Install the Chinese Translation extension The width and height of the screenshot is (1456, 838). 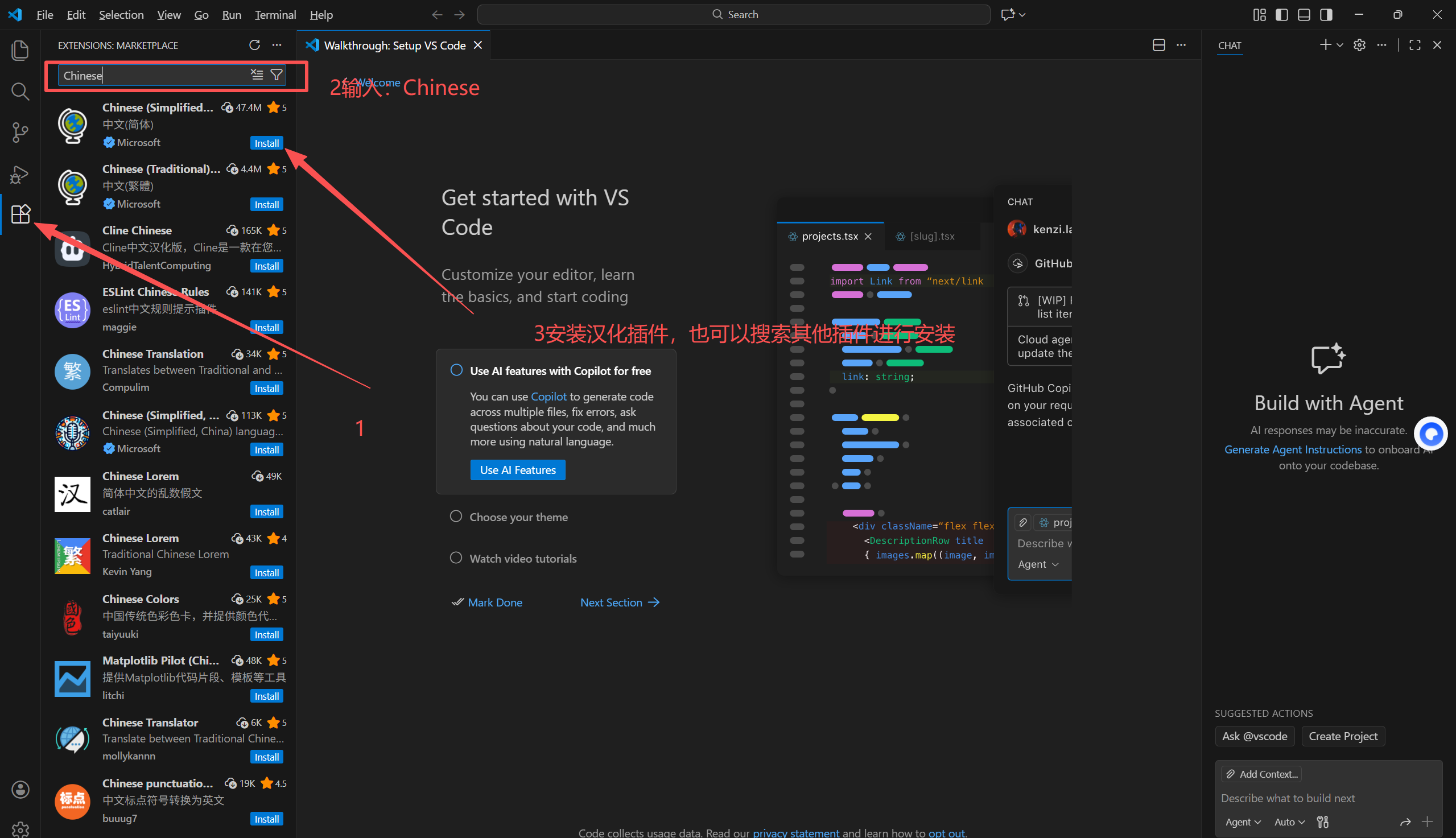266,389
